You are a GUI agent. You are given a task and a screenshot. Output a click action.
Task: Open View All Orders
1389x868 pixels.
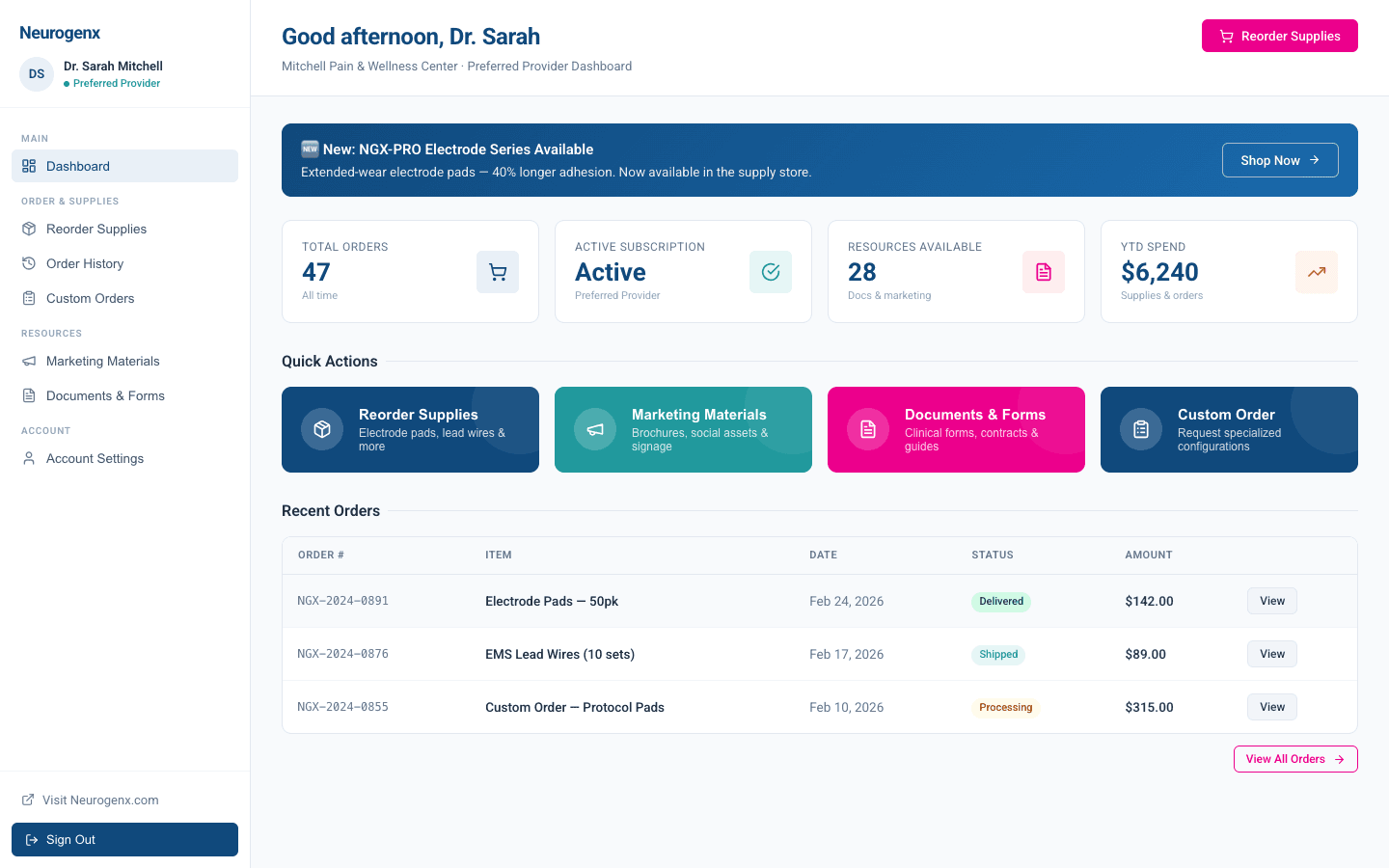click(x=1295, y=759)
